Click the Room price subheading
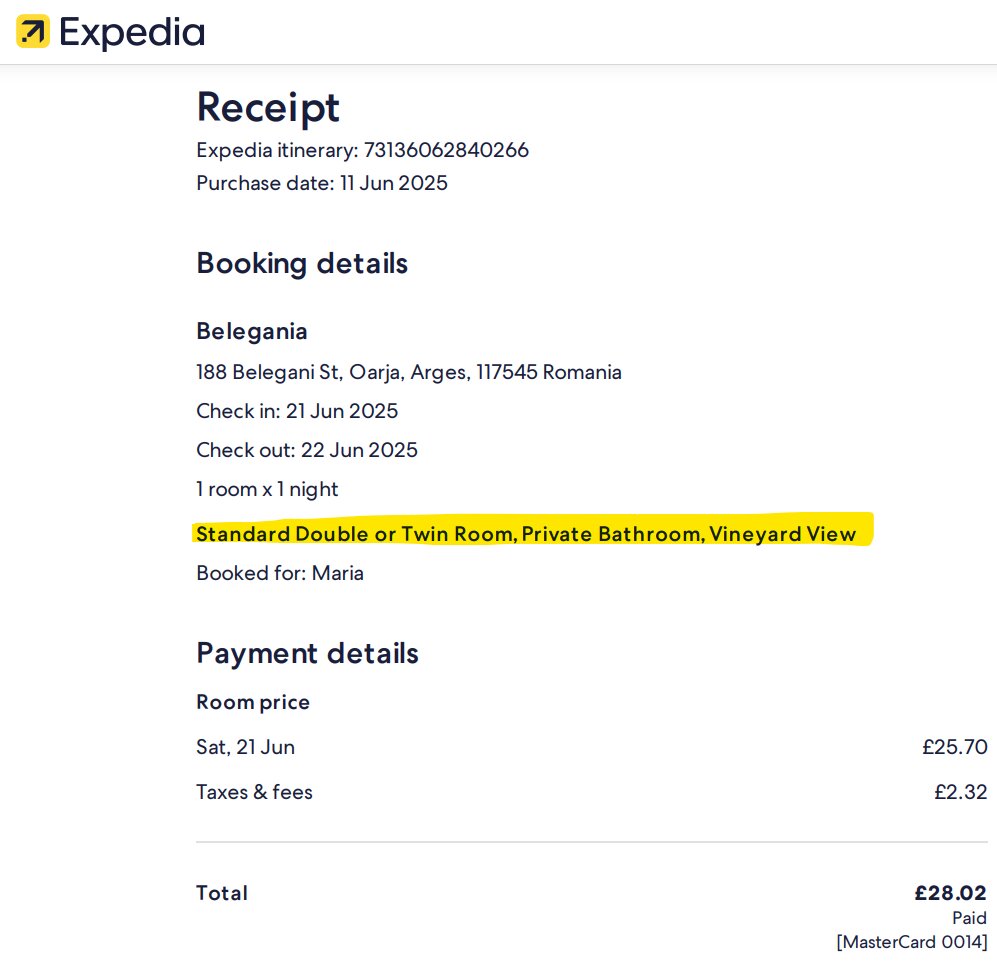 point(253,703)
